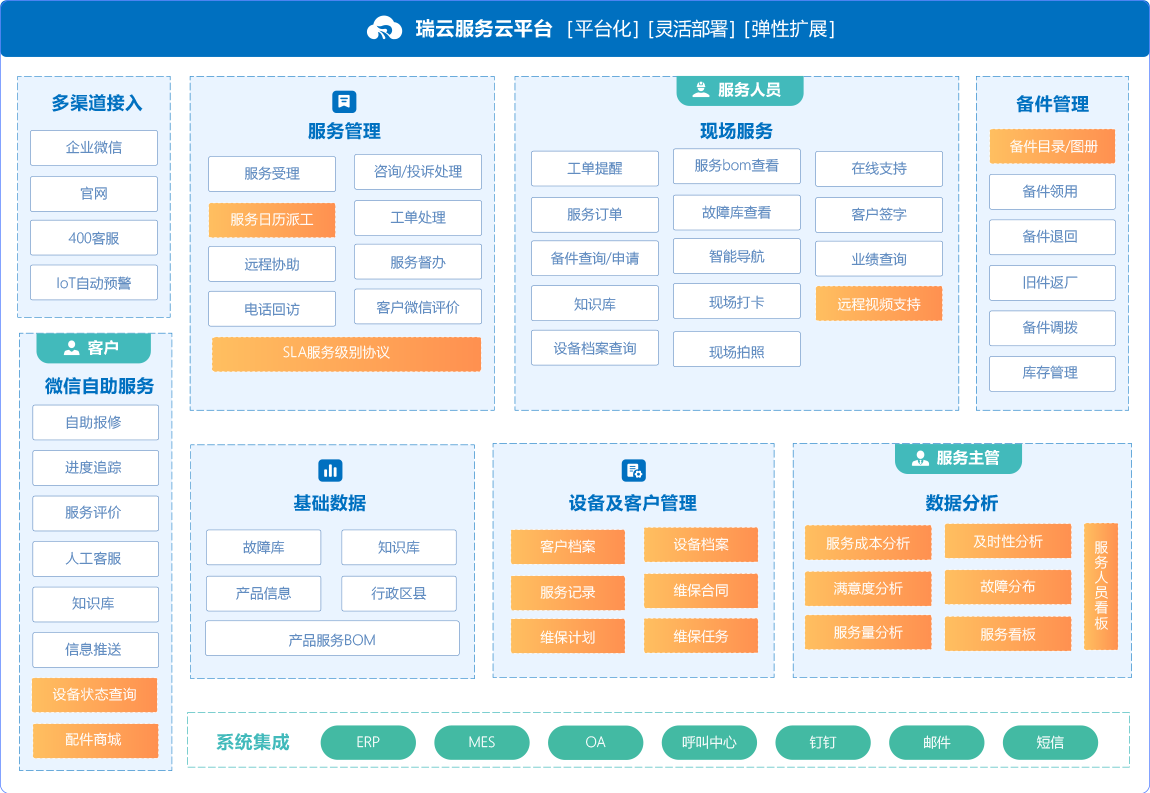
Task: Click the icon above the 服务管理 heading
Action: (x=344, y=101)
